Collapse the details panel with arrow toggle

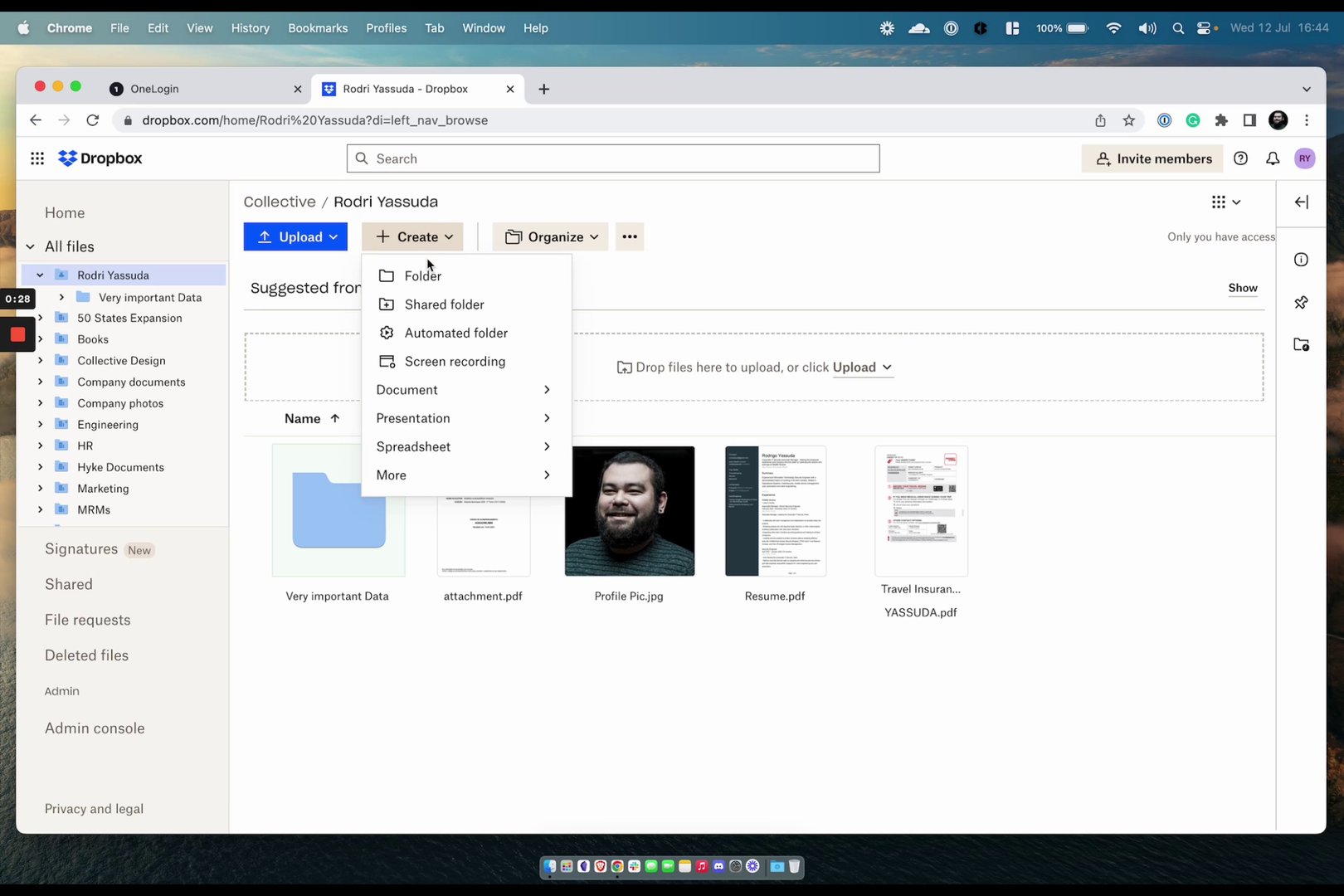point(1301,202)
